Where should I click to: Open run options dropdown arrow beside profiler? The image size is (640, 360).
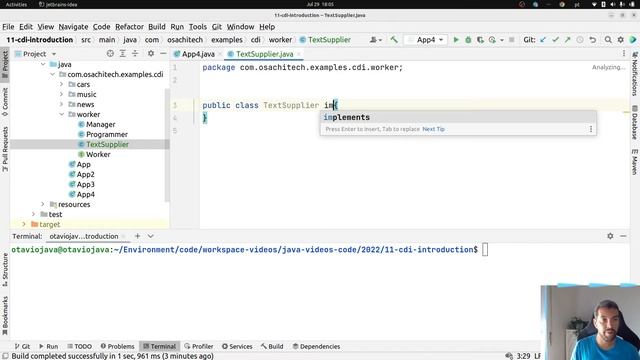[502, 40]
